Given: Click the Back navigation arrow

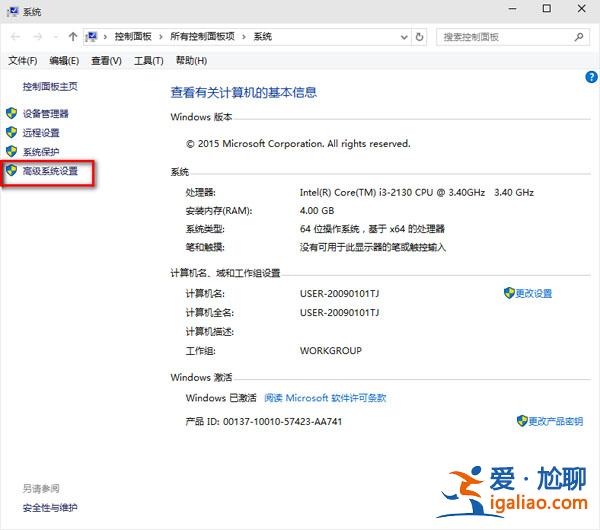Looking at the screenshot, I should (16, 37).
